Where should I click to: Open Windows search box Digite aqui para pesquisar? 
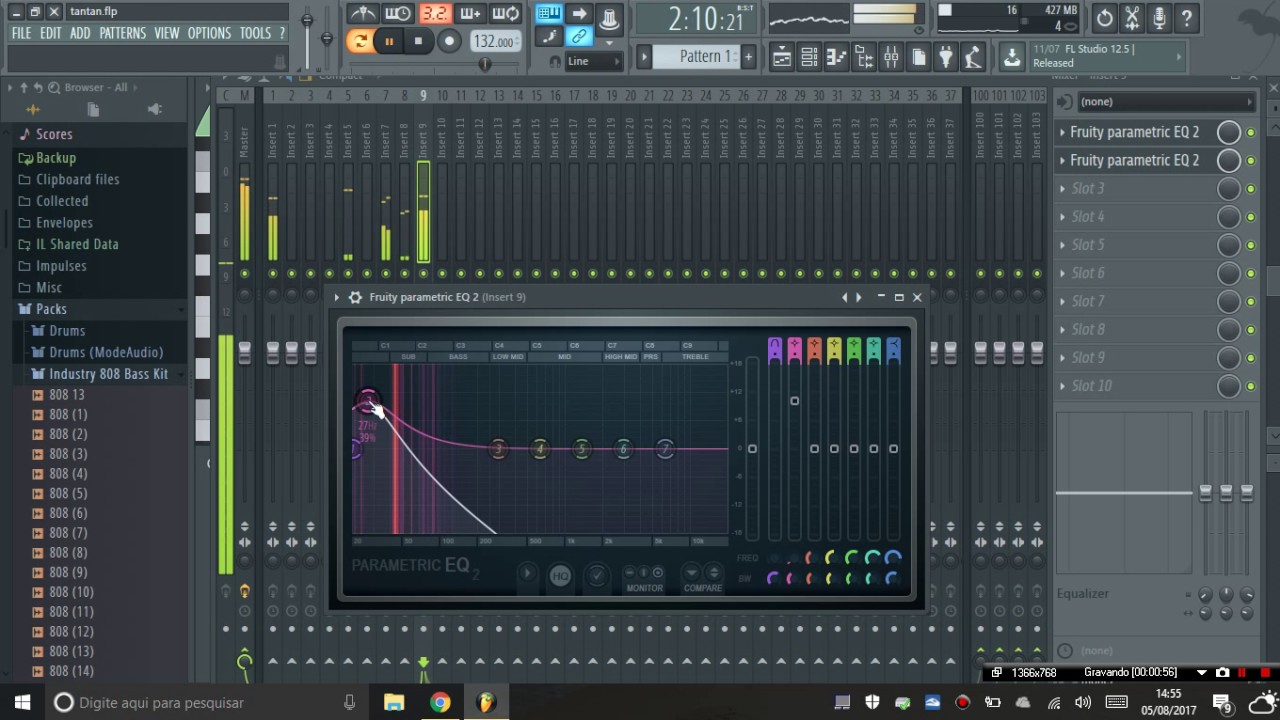207,703
